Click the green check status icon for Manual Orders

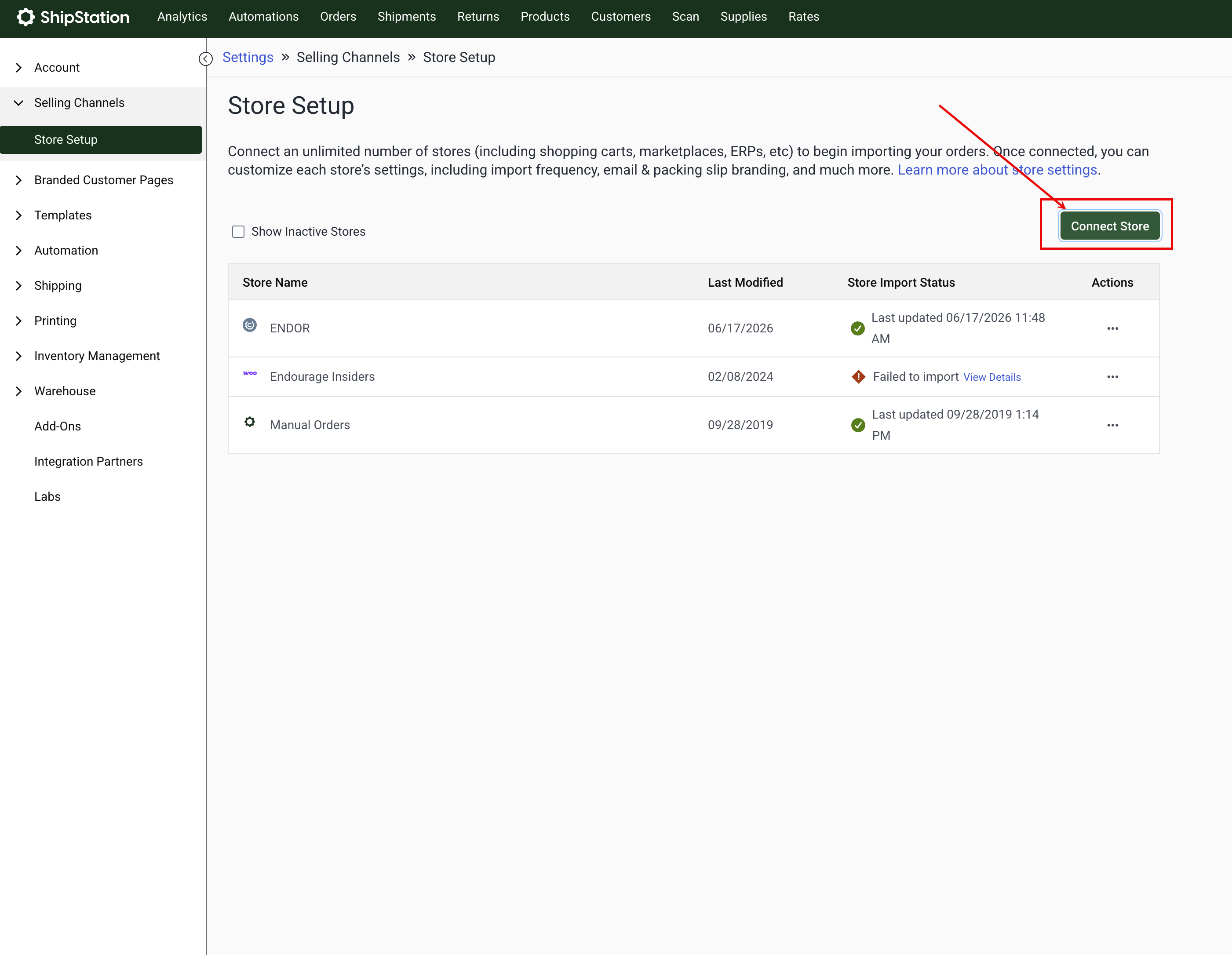[858, 425]
